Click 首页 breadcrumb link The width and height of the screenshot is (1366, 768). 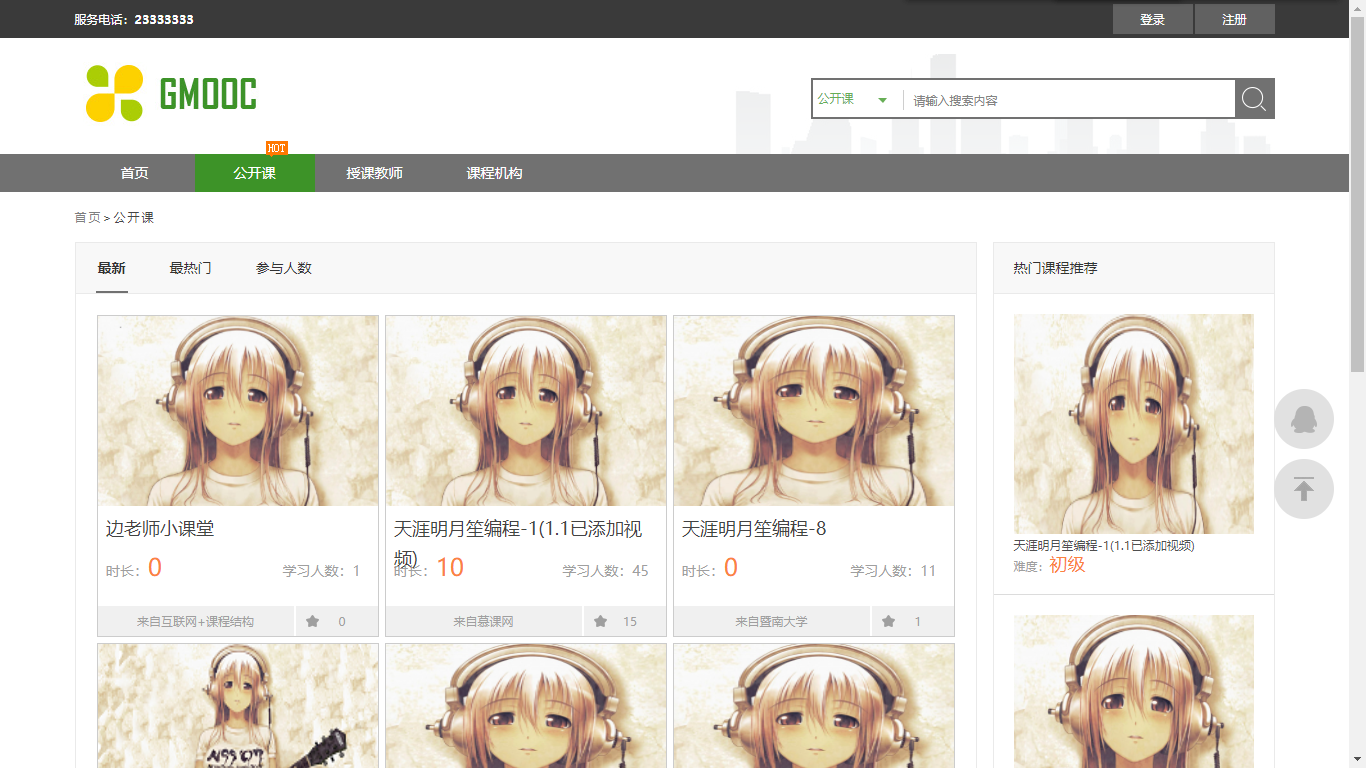[87, 217]
